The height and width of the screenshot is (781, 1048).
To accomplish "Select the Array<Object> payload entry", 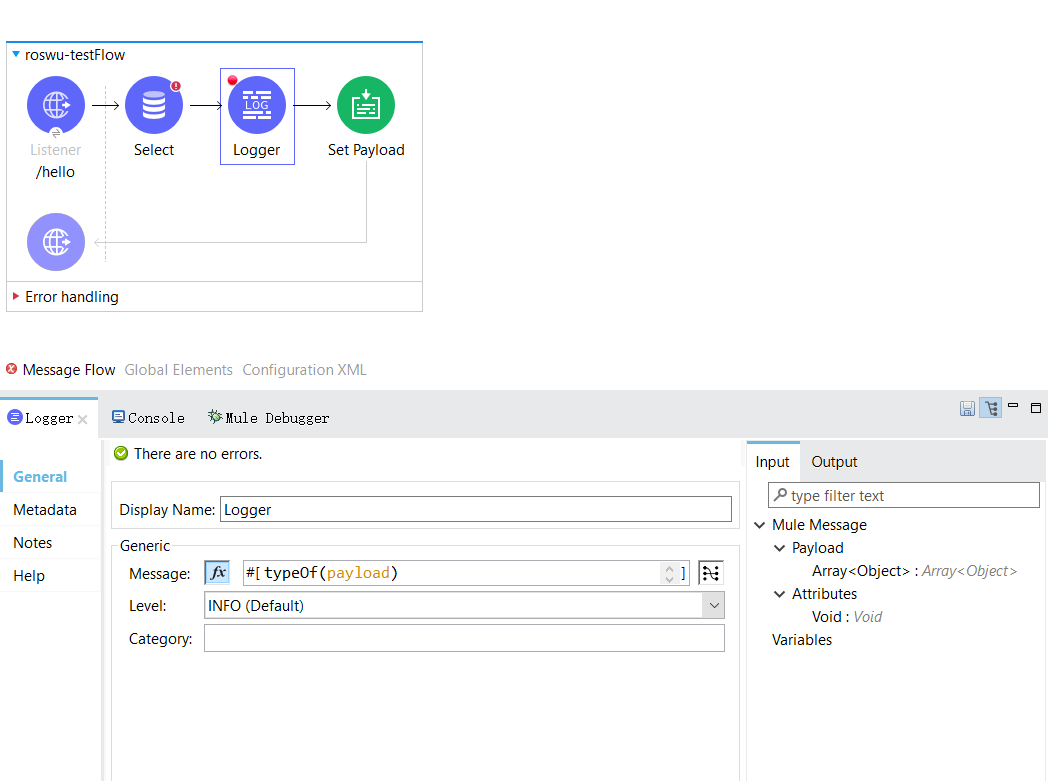I will coord(914,571).
